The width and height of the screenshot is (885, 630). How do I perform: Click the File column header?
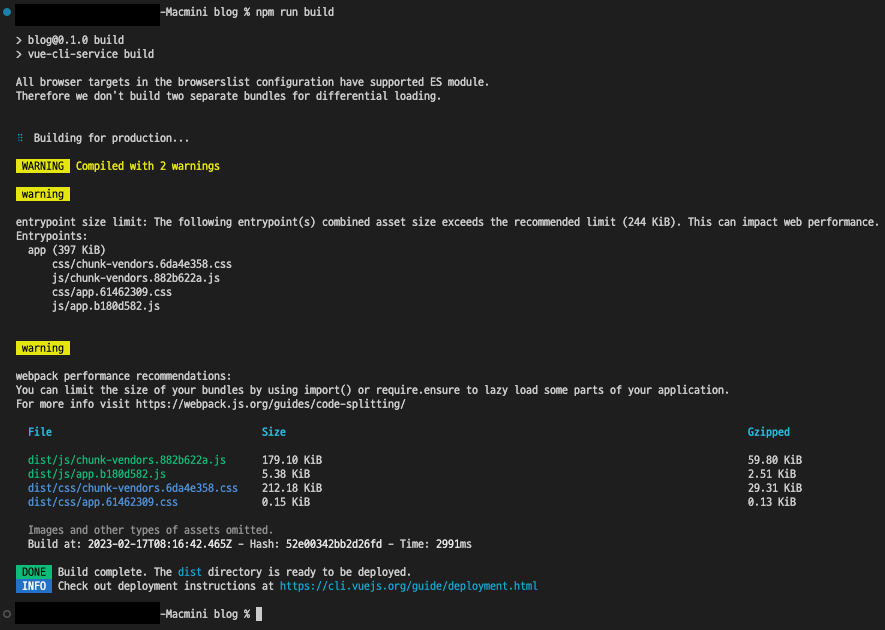click(40, 432)
